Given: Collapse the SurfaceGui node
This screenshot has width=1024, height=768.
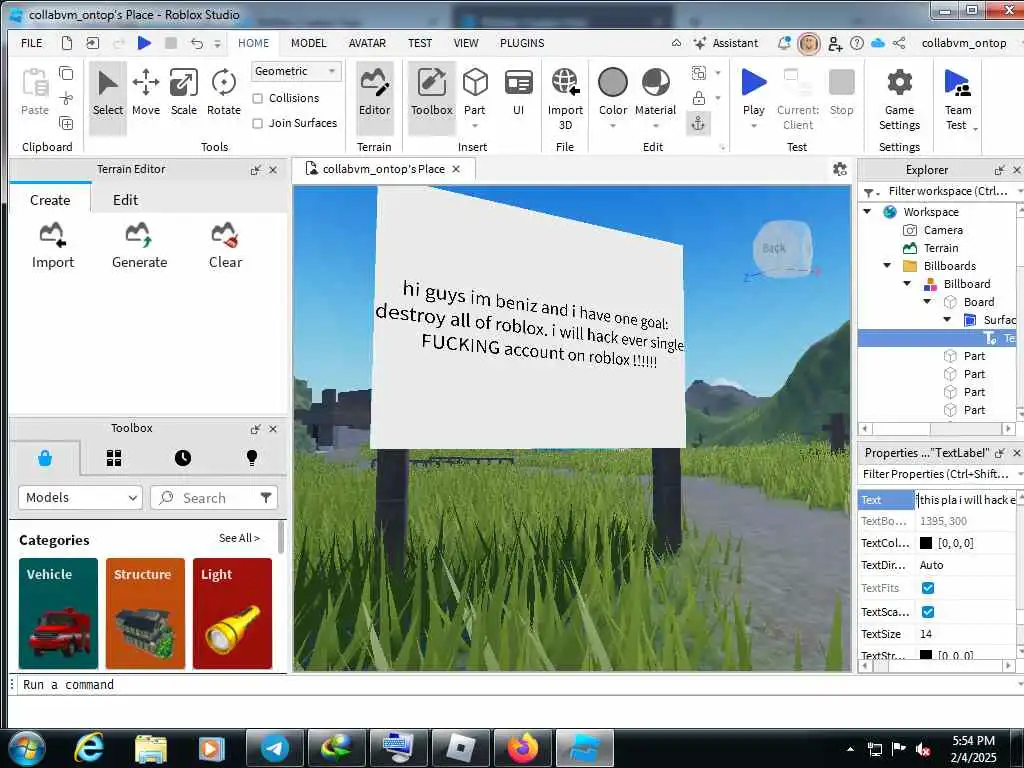Looking at the screenshot, I should click(947, 319).
